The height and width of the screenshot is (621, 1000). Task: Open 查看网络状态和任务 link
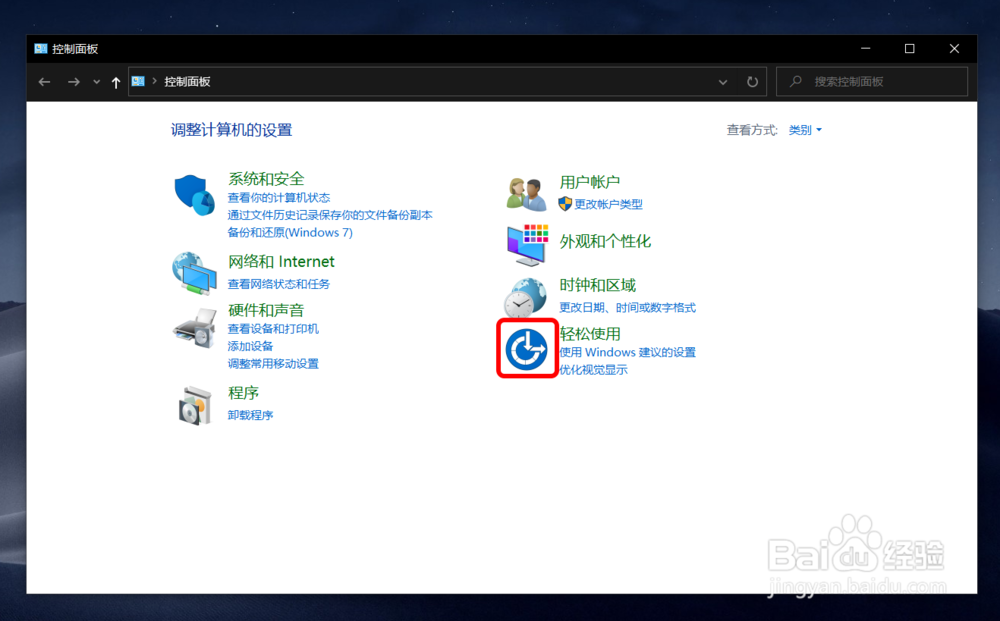tap(279, 284)
